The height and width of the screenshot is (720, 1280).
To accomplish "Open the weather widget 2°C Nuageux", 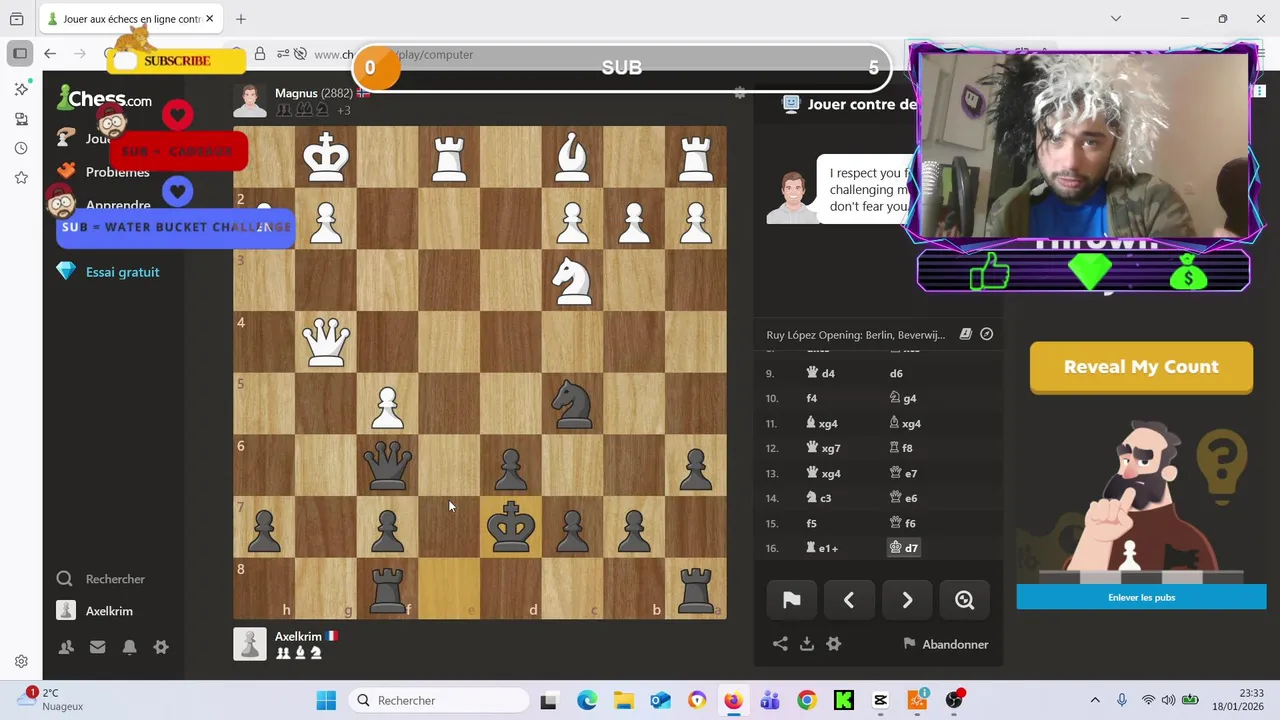I will pyautogui.click(x=50, y=699).
